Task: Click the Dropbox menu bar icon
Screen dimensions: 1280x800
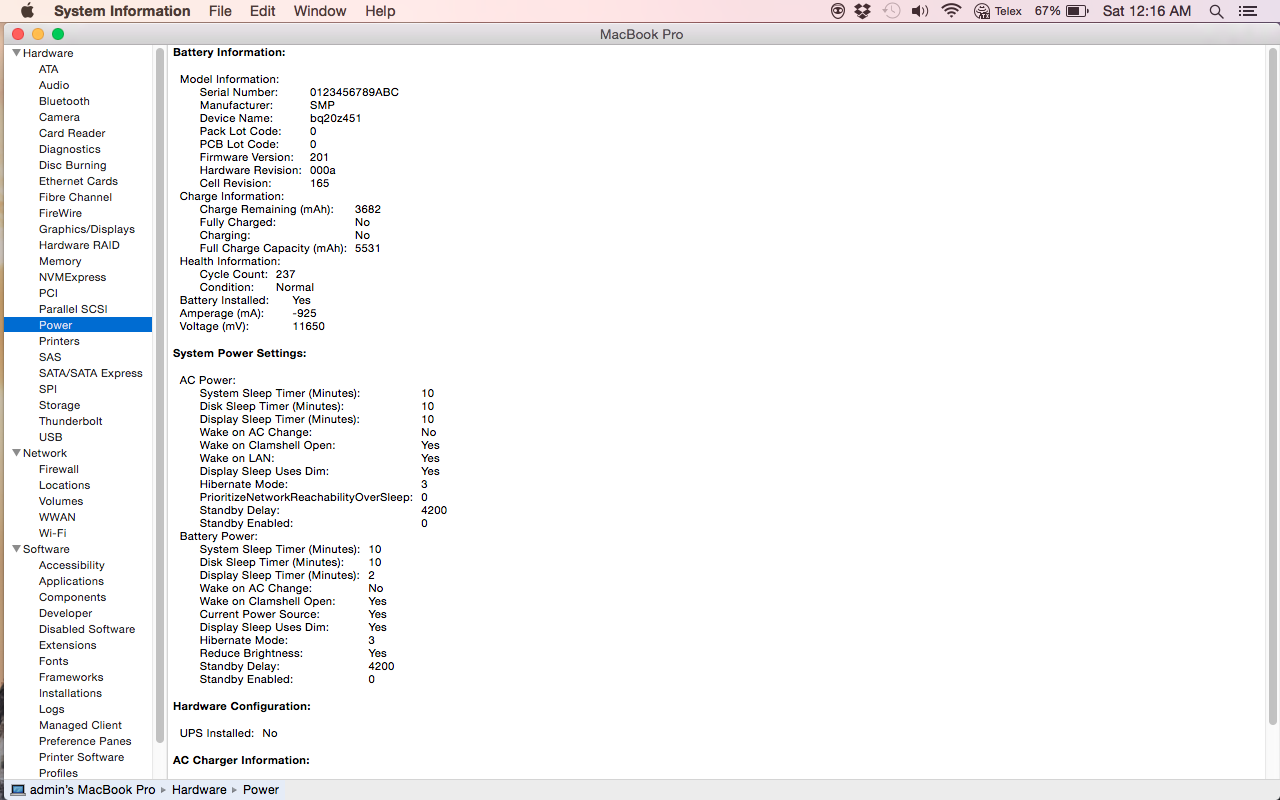Action: (x=864, y=11)
